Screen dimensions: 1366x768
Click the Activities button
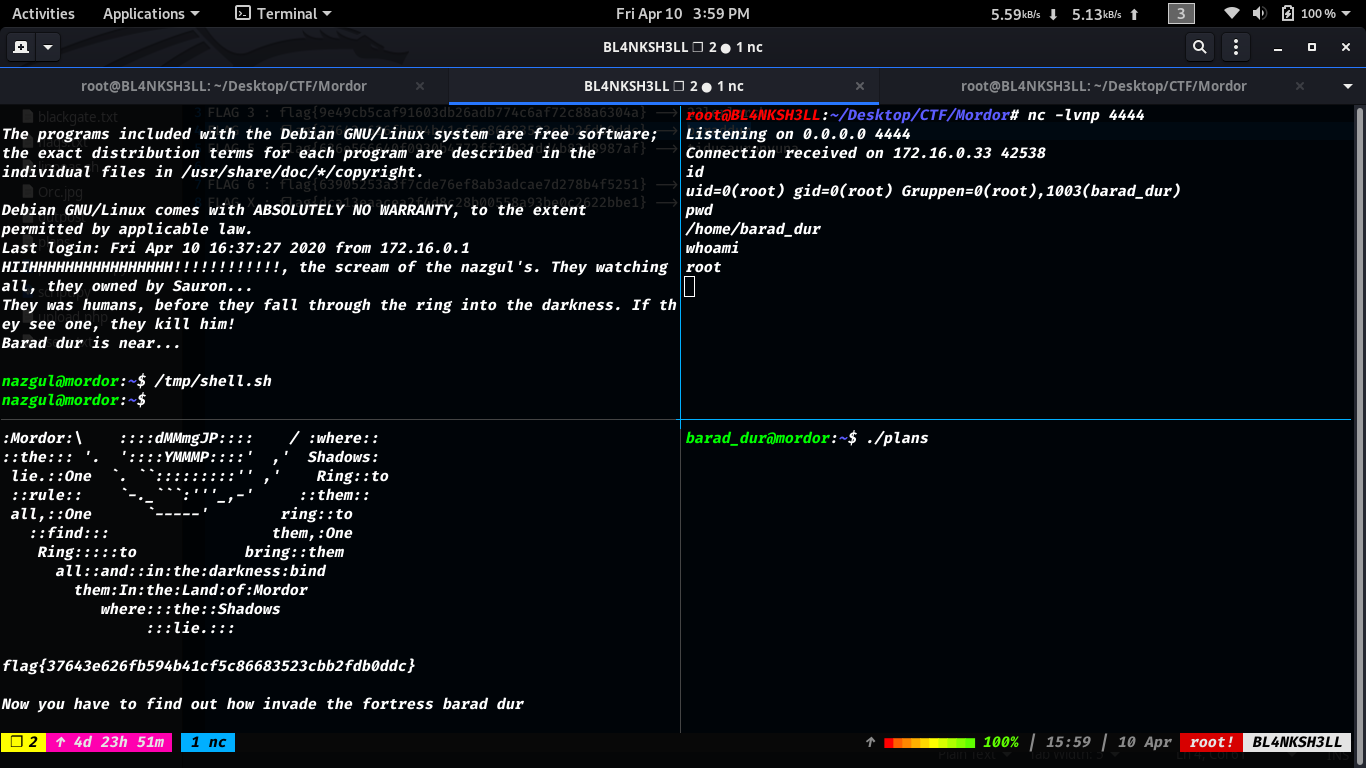coord(43,14)
